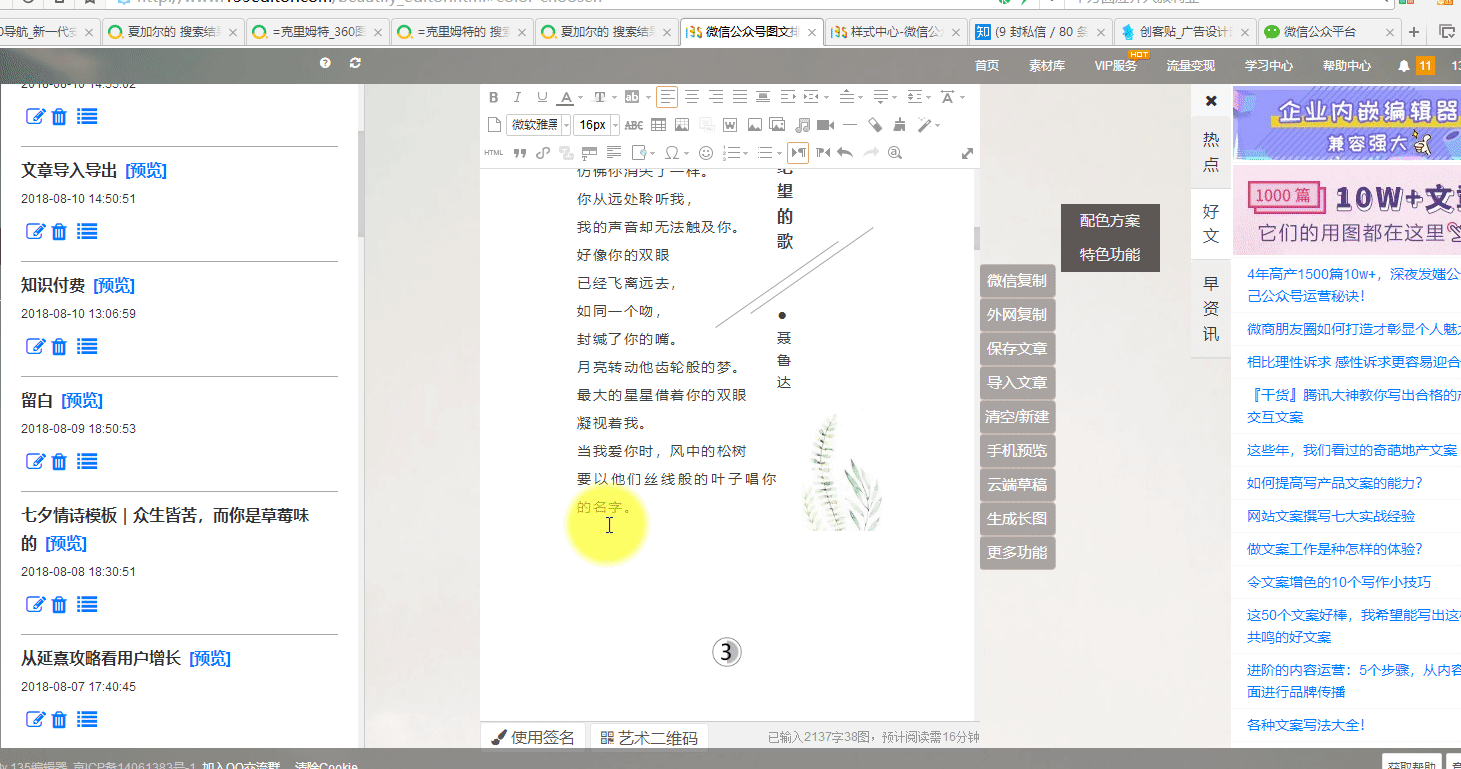1461x769 pixels.
Task: Open the magic wand dropdown arrow
Action: [x=938, y=125]
